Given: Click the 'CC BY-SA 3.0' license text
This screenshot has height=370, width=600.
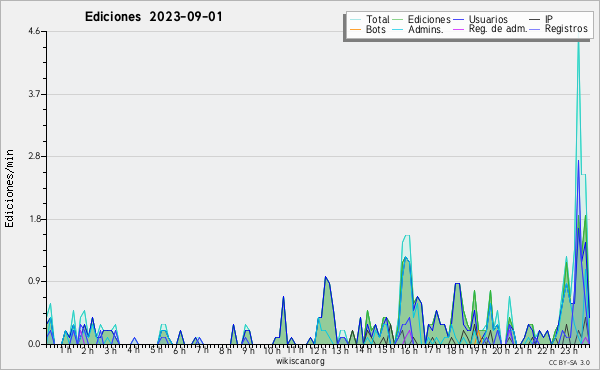Looking at the screenshot, I should click(x=569, y=362).
